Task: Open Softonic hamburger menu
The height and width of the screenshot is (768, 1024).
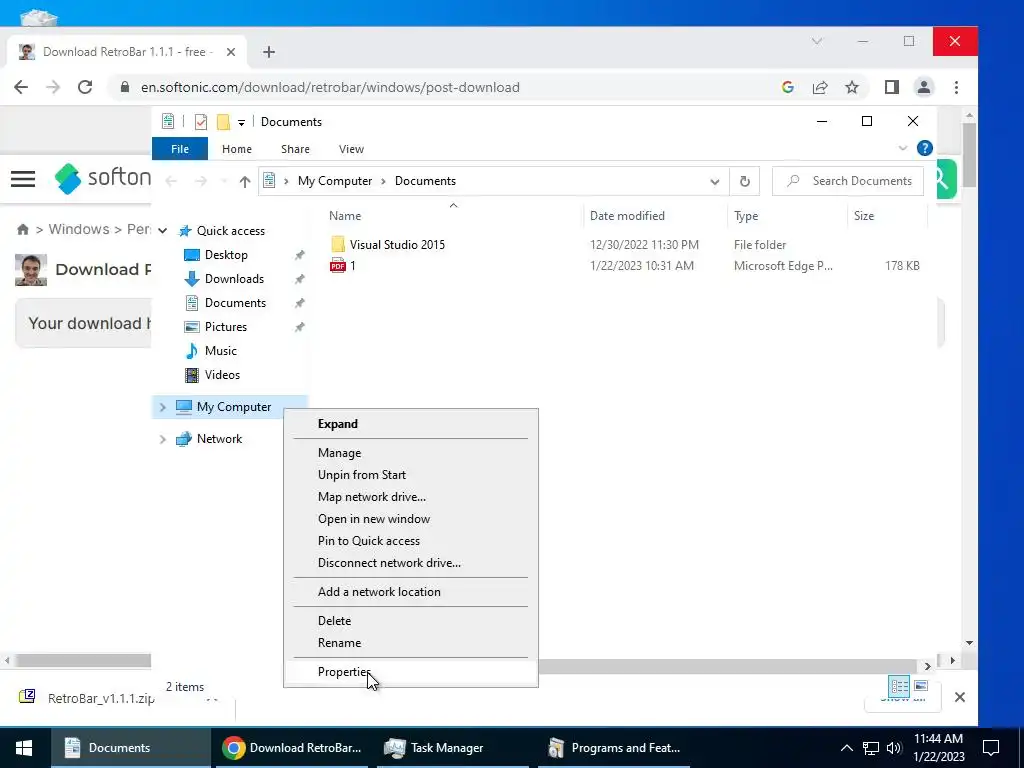Action: tap(23, 178)
